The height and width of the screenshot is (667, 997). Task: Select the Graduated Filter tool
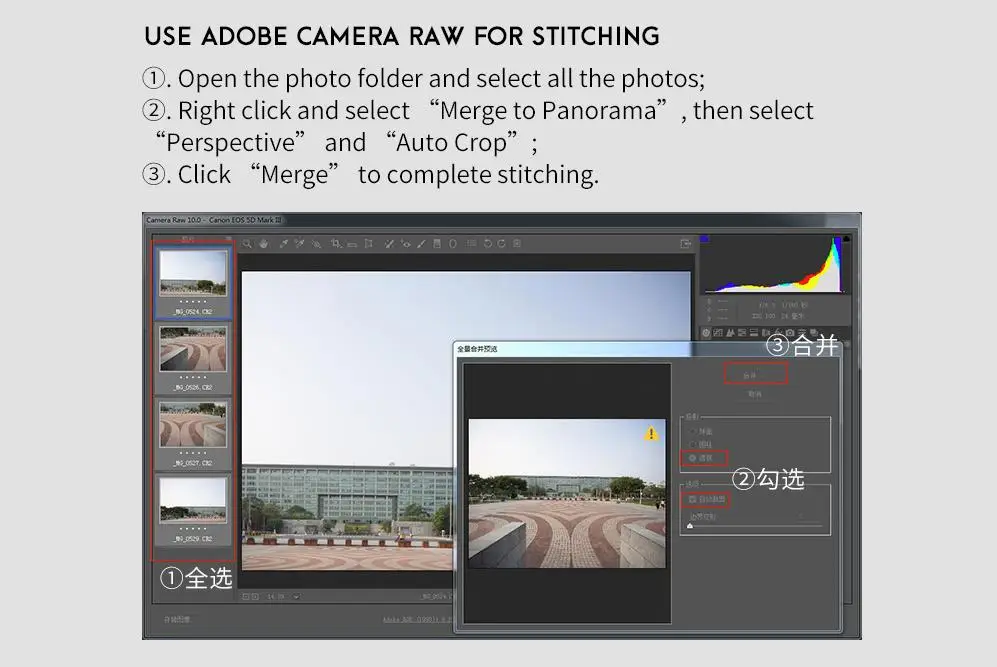(x=437, y=244)
